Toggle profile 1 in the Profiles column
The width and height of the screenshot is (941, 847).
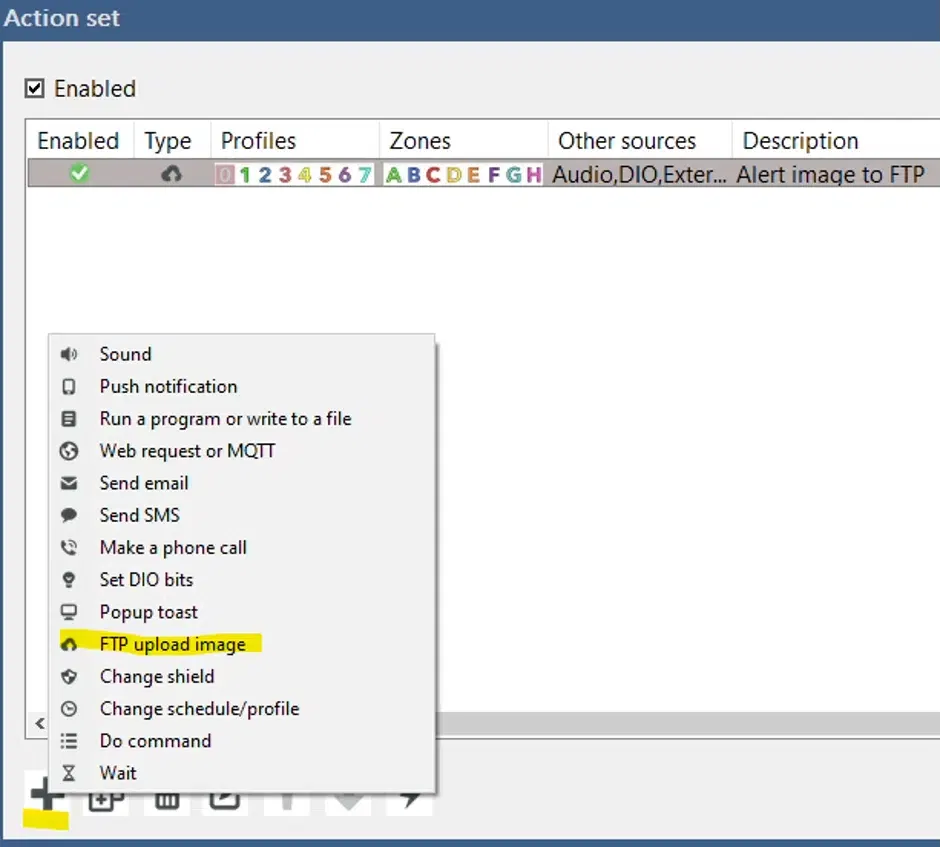point(245,175)
